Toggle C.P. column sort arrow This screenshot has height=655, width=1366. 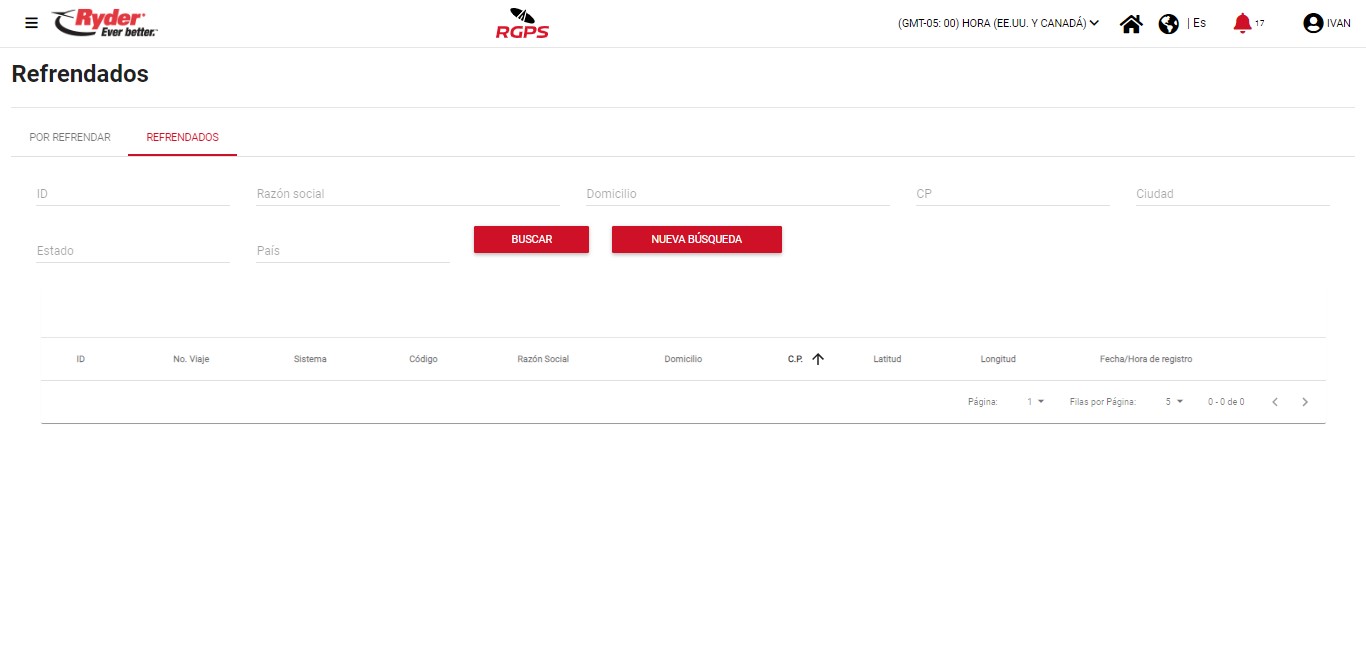pyautogui.click(x=817, y=359)
